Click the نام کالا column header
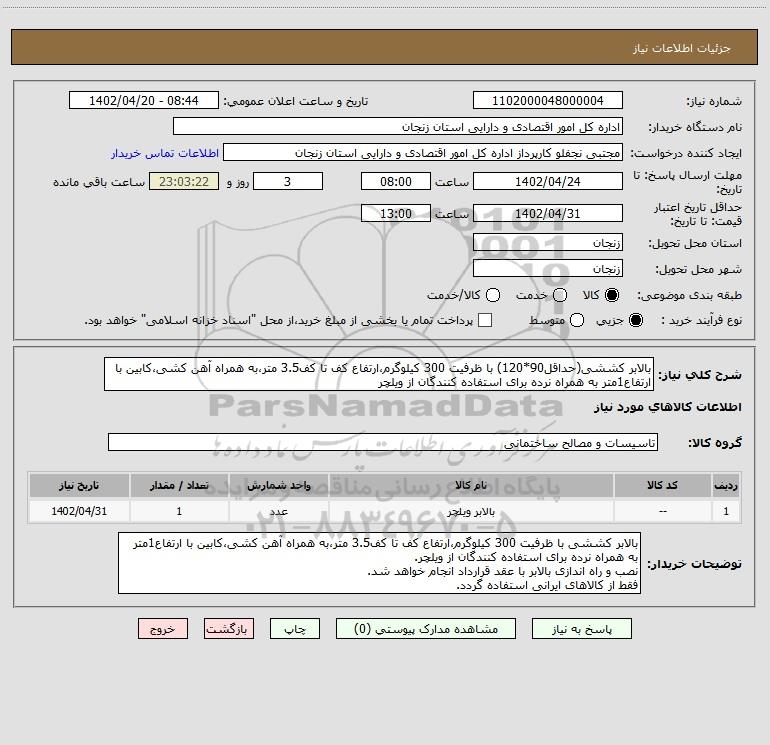 click(x=471, y=486)
